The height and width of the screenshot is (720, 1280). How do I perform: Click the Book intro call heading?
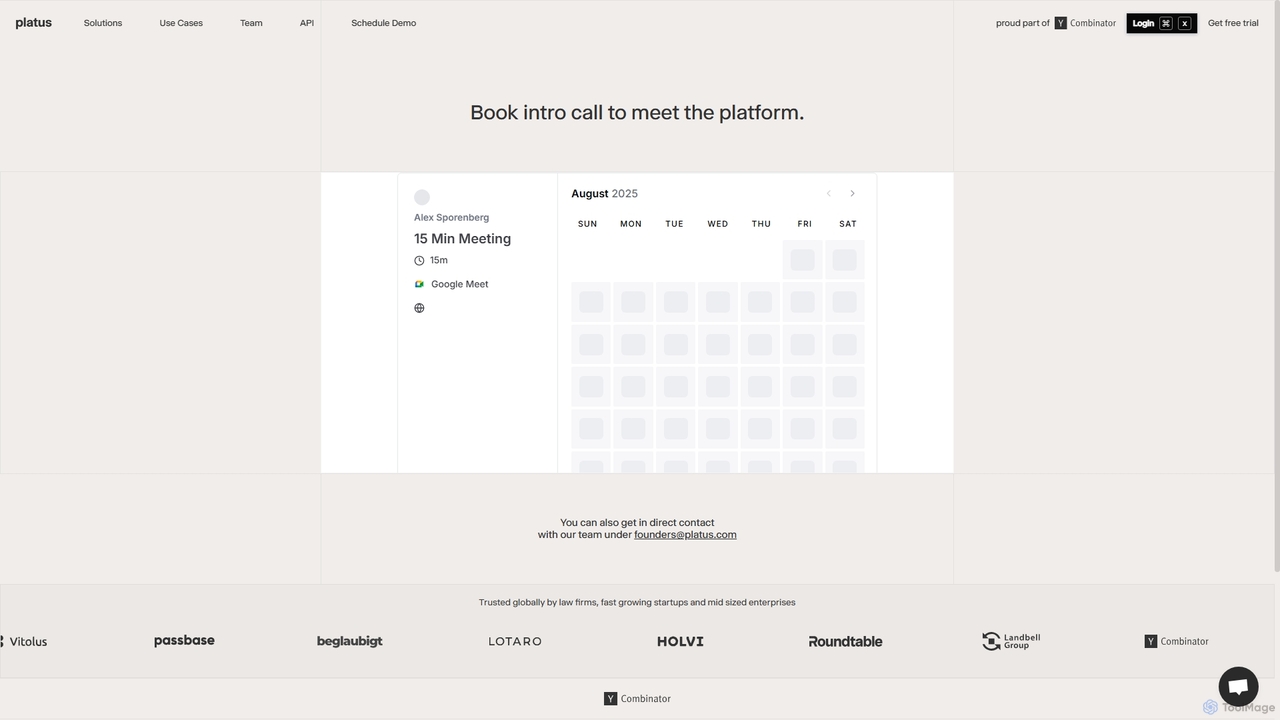pos(637,113)
